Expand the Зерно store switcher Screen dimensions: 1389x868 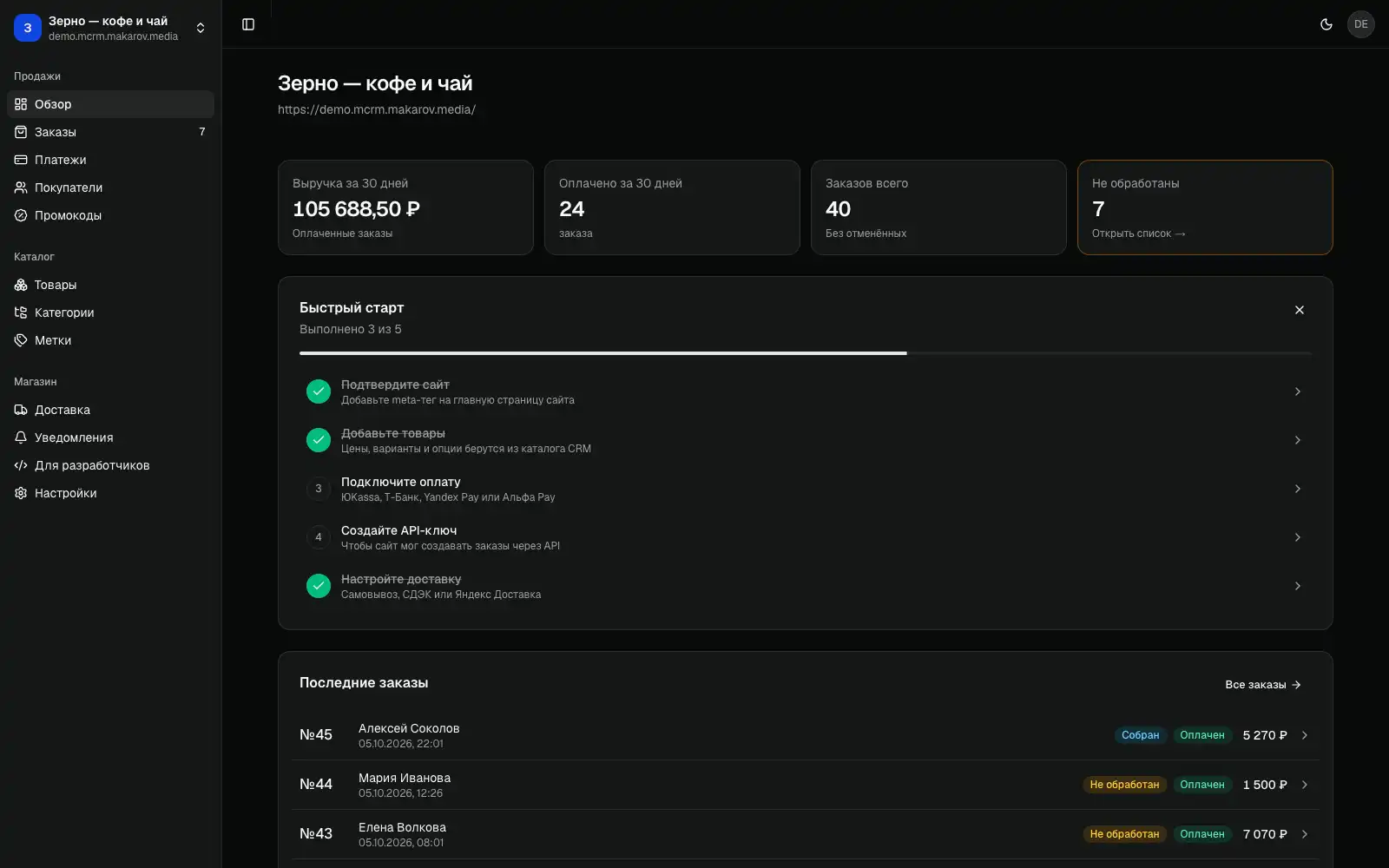point(111,28)
